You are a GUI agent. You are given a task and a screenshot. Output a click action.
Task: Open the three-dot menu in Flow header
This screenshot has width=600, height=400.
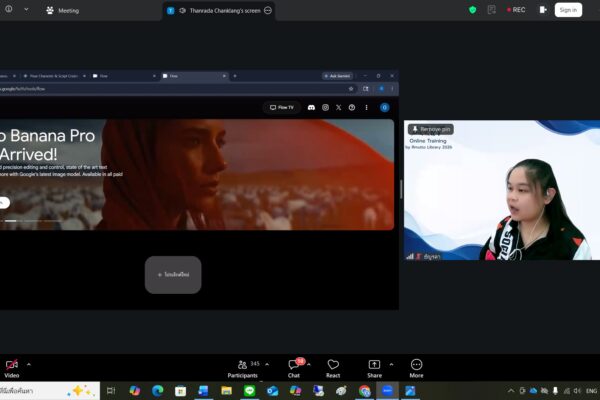click(366, 108)
